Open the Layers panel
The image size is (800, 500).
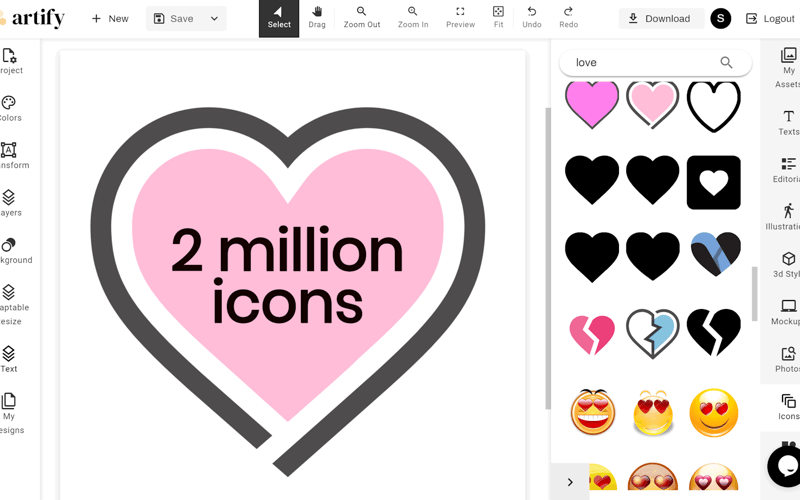pos(10,204)
